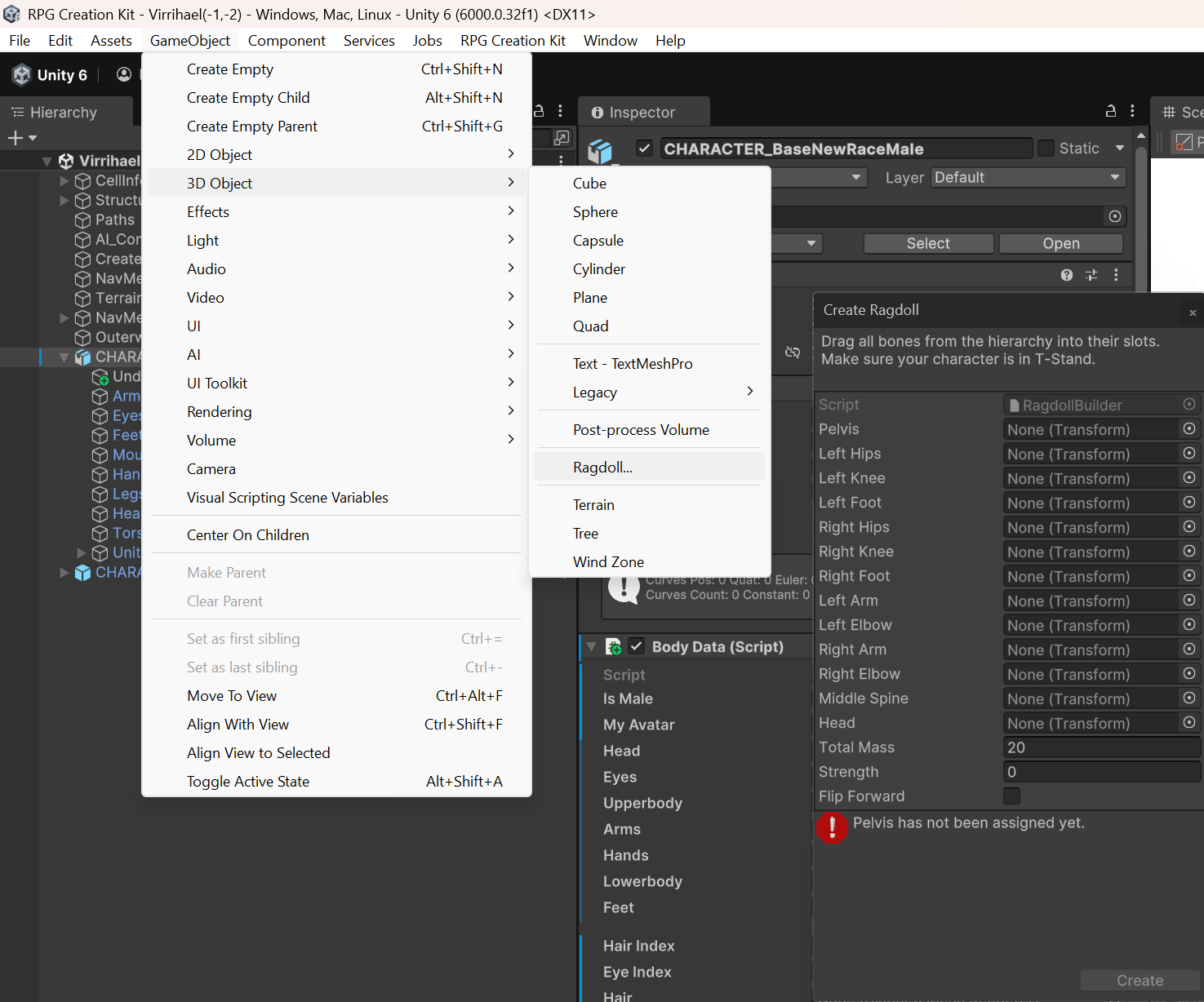This screenshot has width=1204, height=1002.
Task: Toggle the Flip Forward checkbox
Action: tap(1011, 796)
